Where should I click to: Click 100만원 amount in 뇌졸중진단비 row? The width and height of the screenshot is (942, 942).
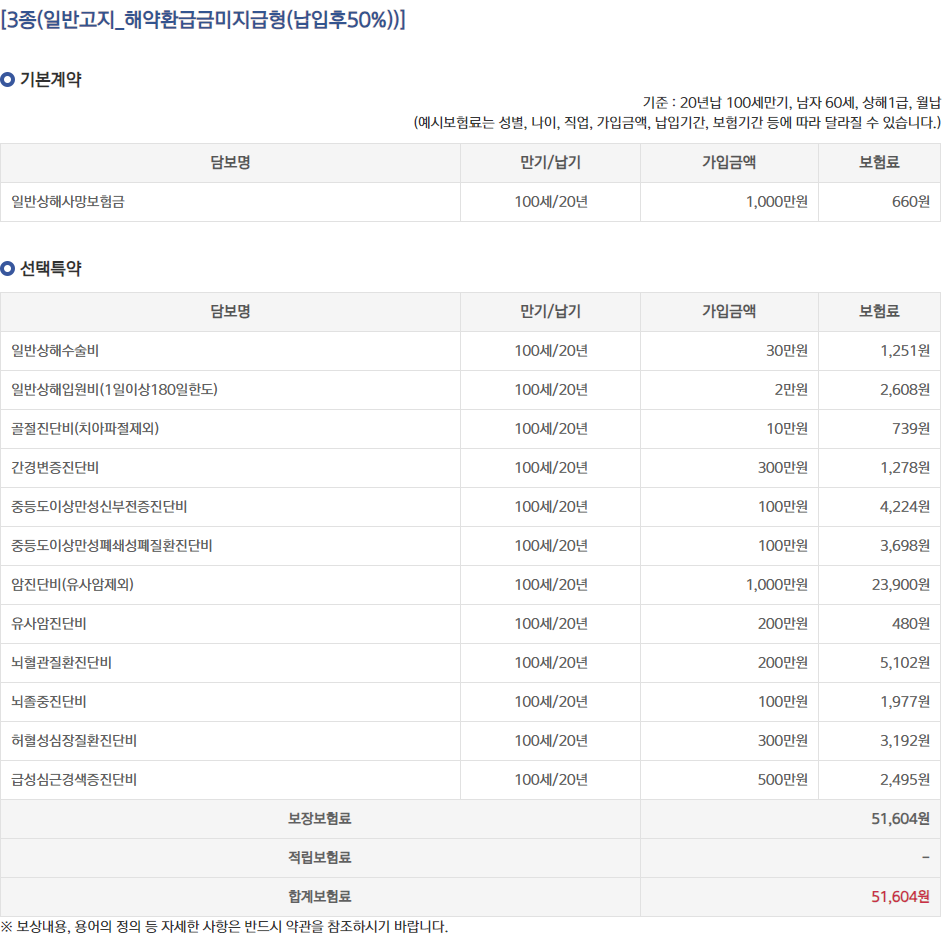pos(783,702)
